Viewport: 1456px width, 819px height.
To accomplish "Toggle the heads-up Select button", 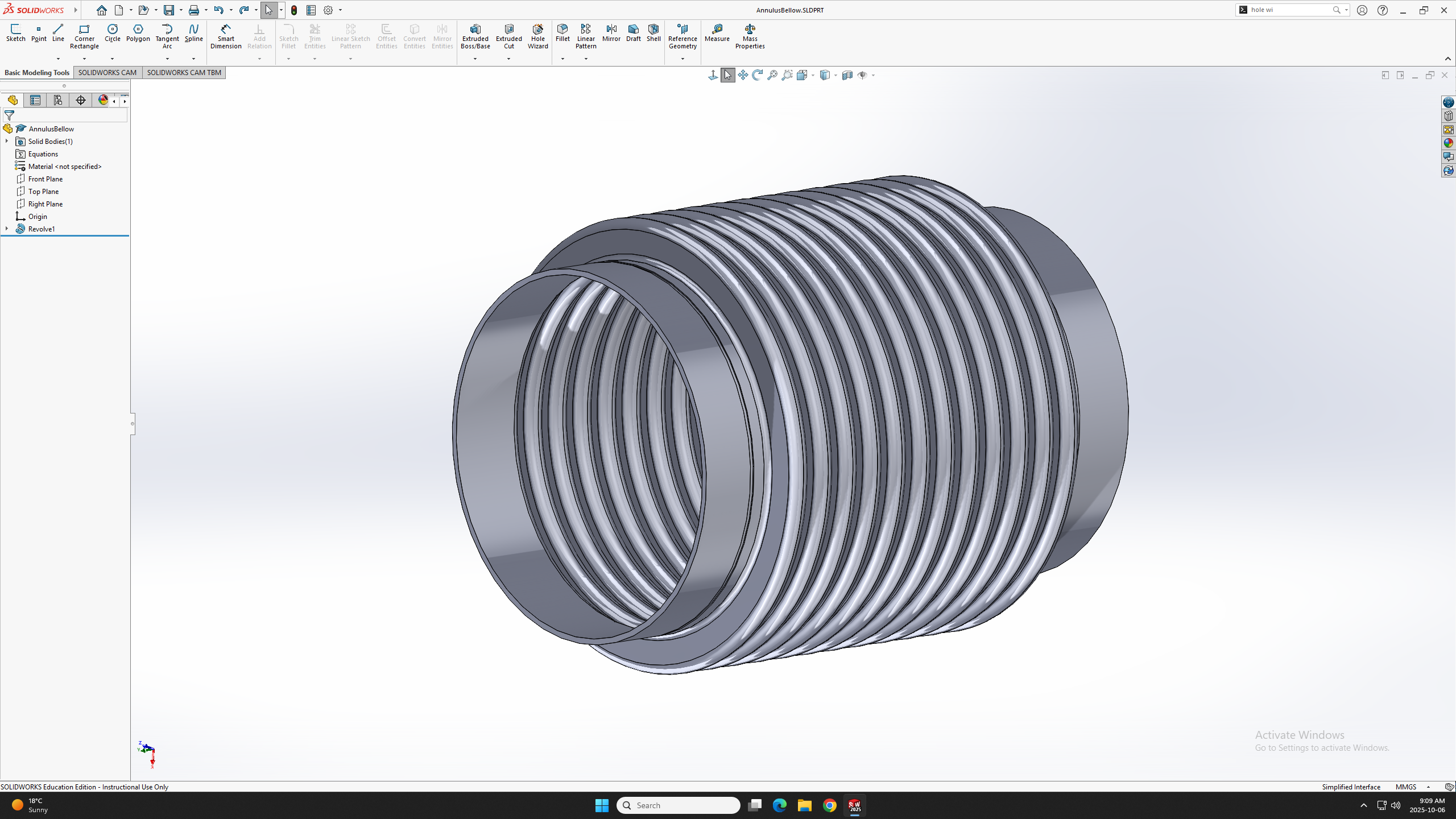I will click(x=728, y=75).
